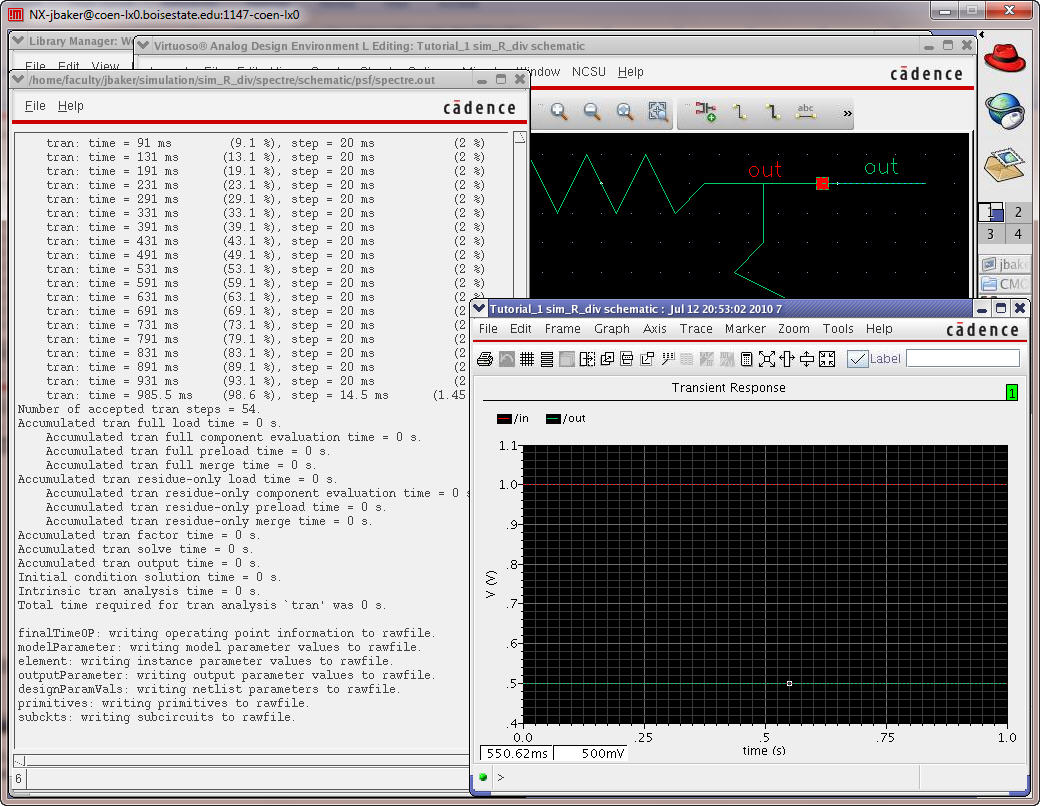Open the Trace menu dropdown
The width and height of the screenshot is (1040, 806).
pos(696,328)
